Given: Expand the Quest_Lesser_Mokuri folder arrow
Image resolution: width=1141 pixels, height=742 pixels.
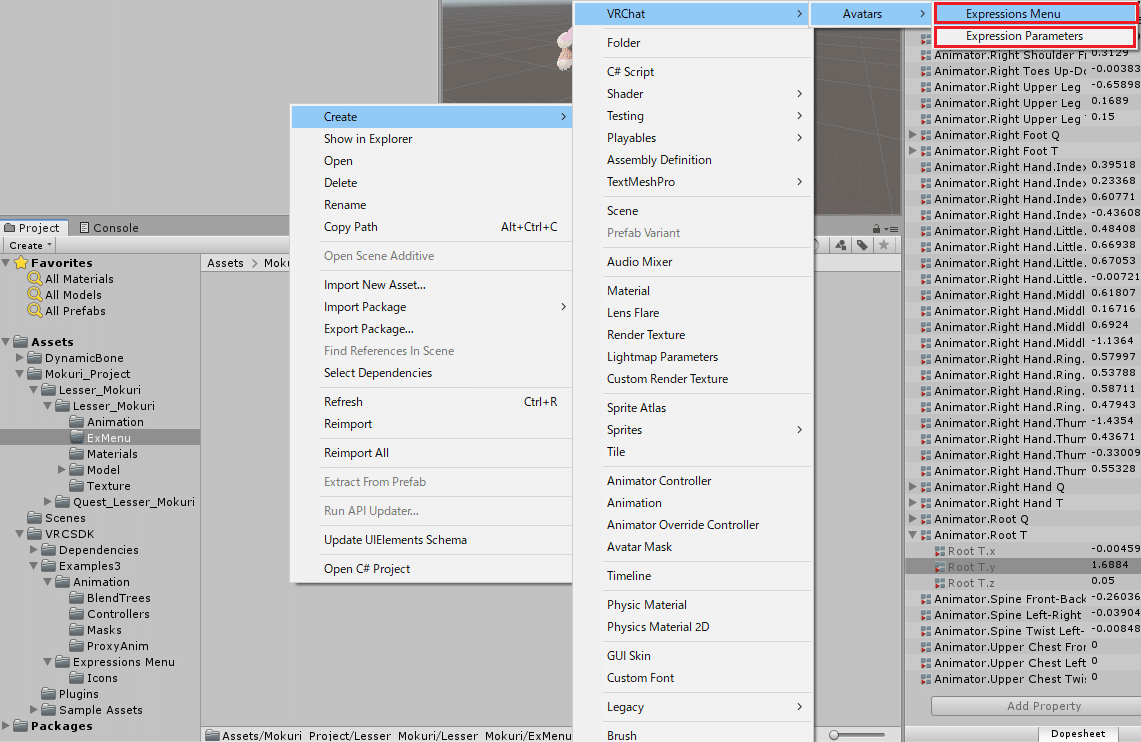Looking at the screenshot, I should tap(48, 501).
